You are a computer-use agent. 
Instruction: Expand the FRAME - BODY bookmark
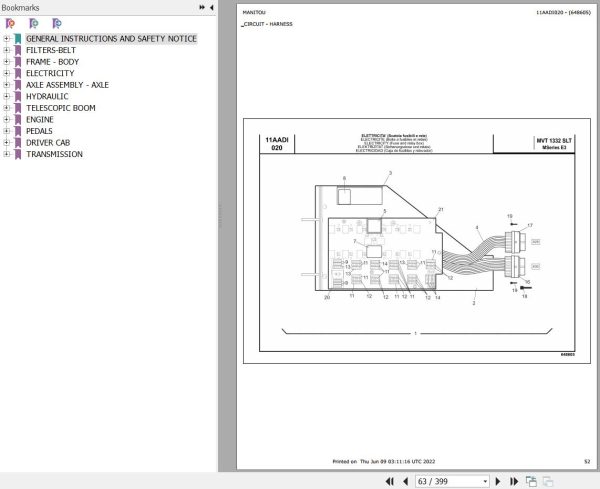[x=6, y=62]
